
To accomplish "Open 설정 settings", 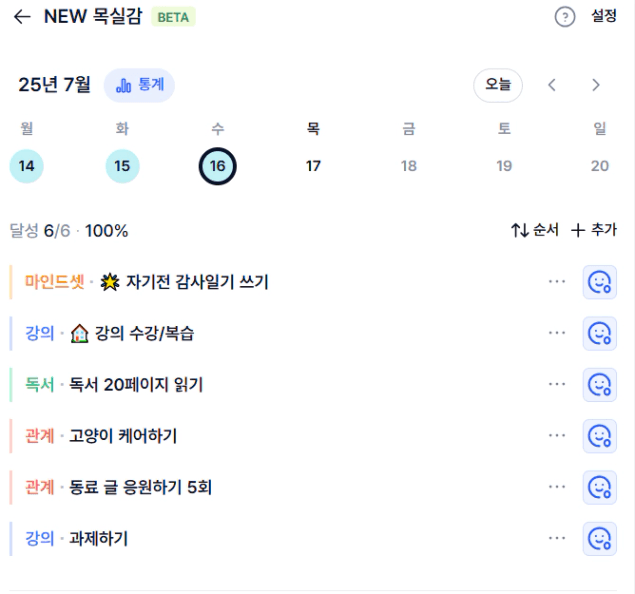I will click(604, 16).
